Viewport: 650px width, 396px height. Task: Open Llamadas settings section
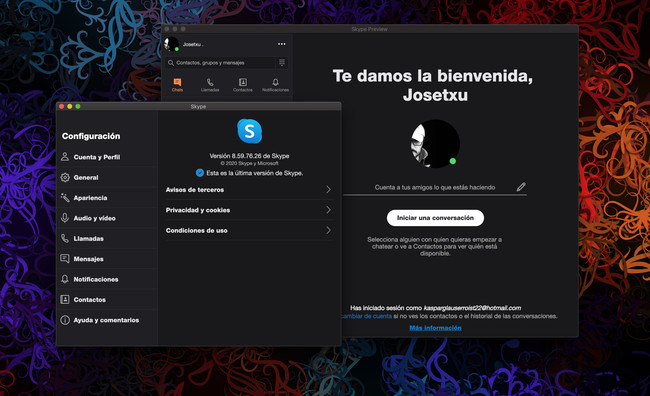click(107, 238)
